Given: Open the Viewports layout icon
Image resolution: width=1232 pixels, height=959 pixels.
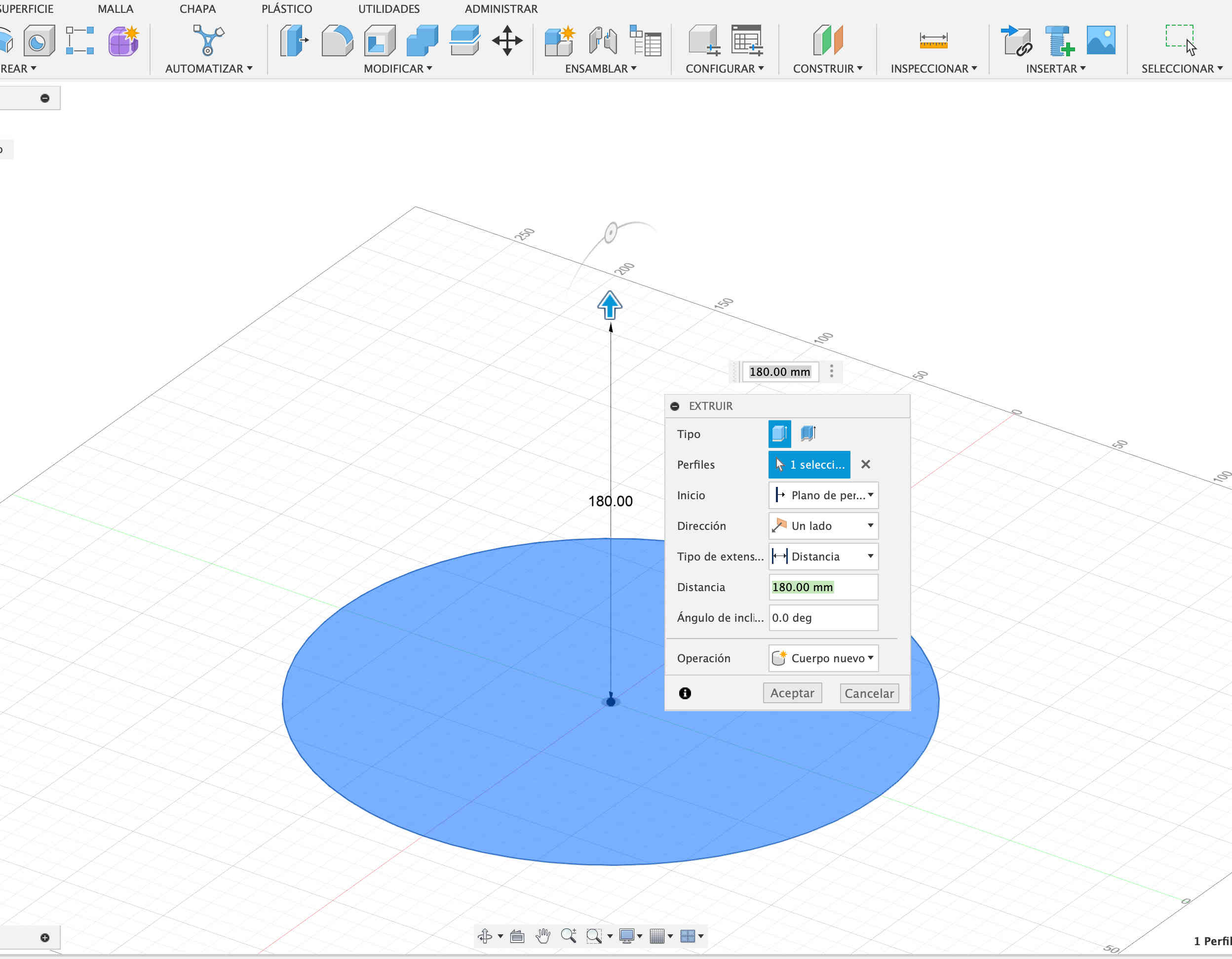Looking at the screenshot, I should coord(688,936).
